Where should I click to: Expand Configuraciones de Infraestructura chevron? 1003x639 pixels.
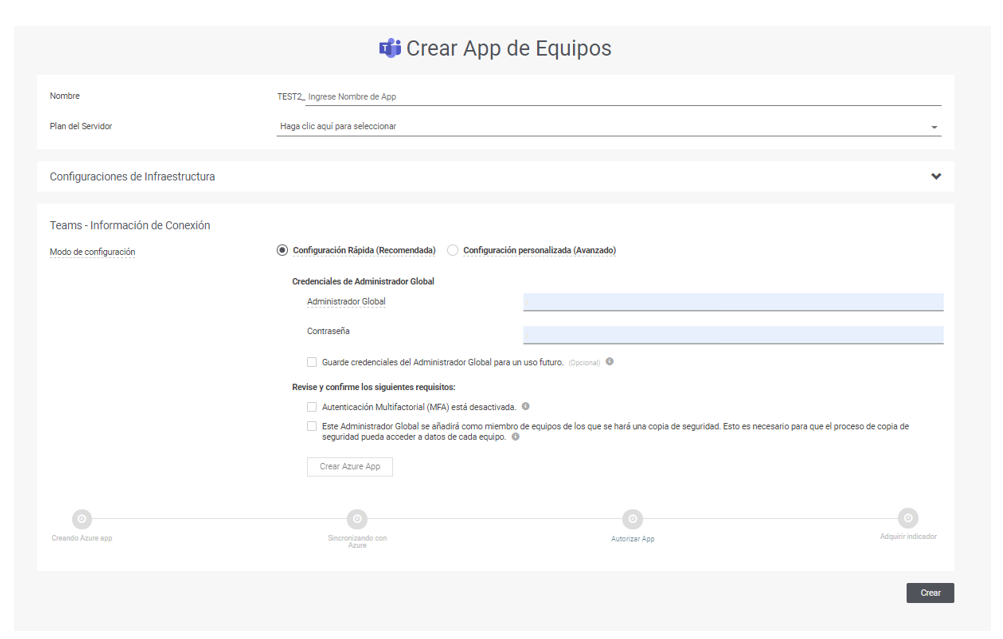[936, 177]
